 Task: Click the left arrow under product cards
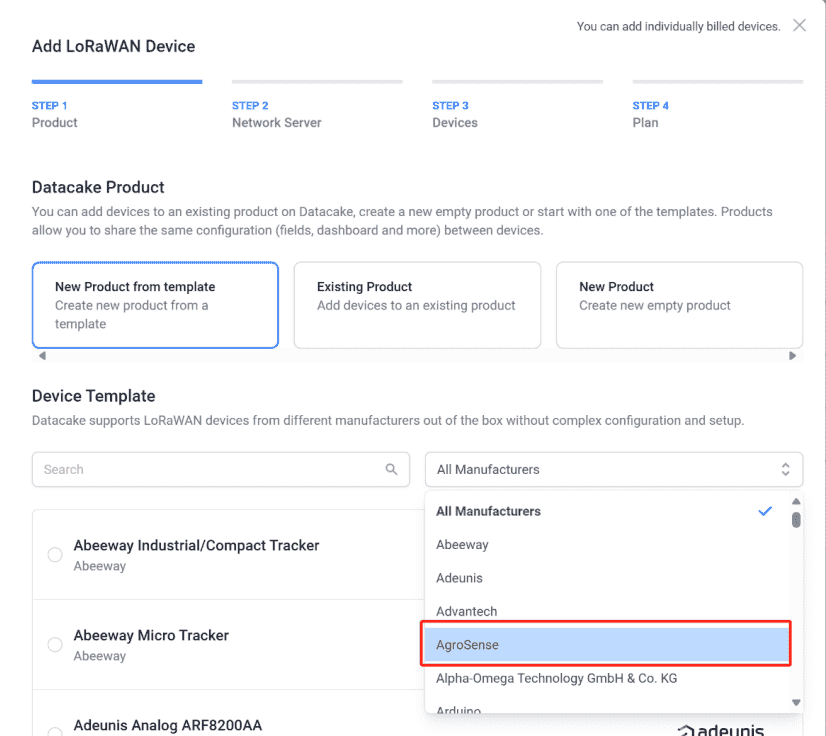43,356
